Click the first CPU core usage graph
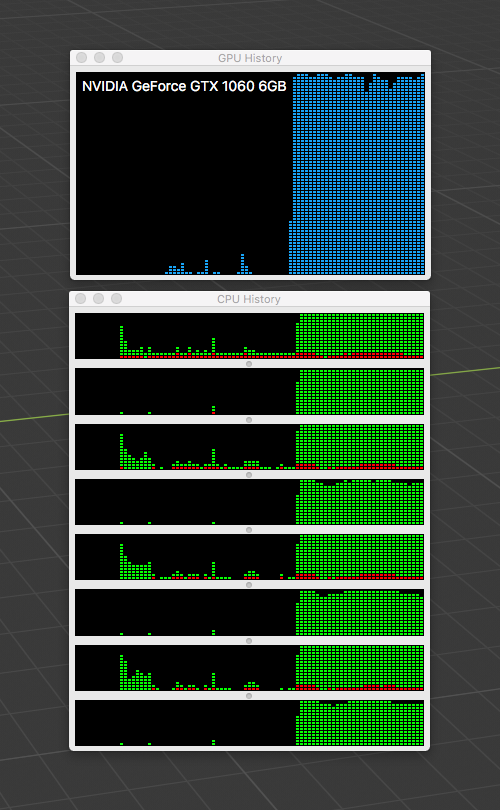The height and width of the screenshot is (810, 500). tap(249, 336)
